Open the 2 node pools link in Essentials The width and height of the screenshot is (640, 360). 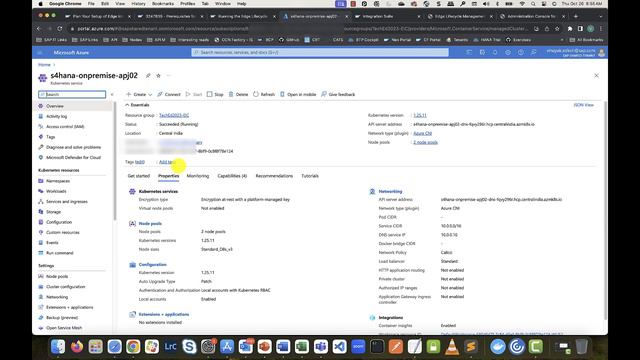point(425,142)
